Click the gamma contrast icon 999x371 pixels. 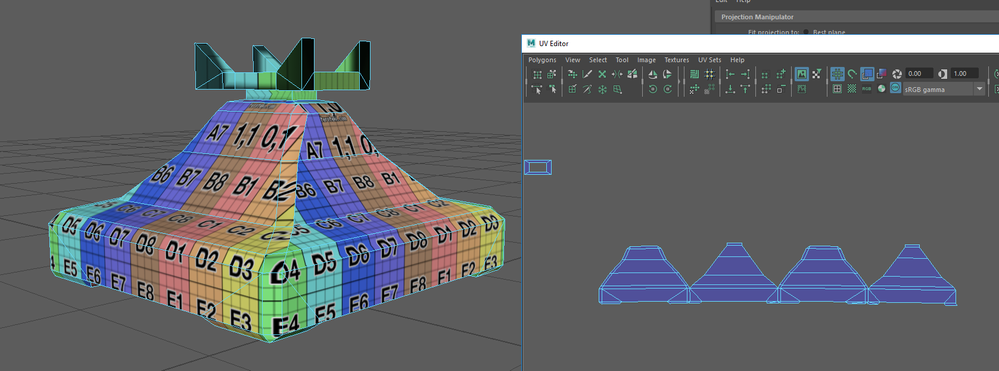[x=942, y=75]
